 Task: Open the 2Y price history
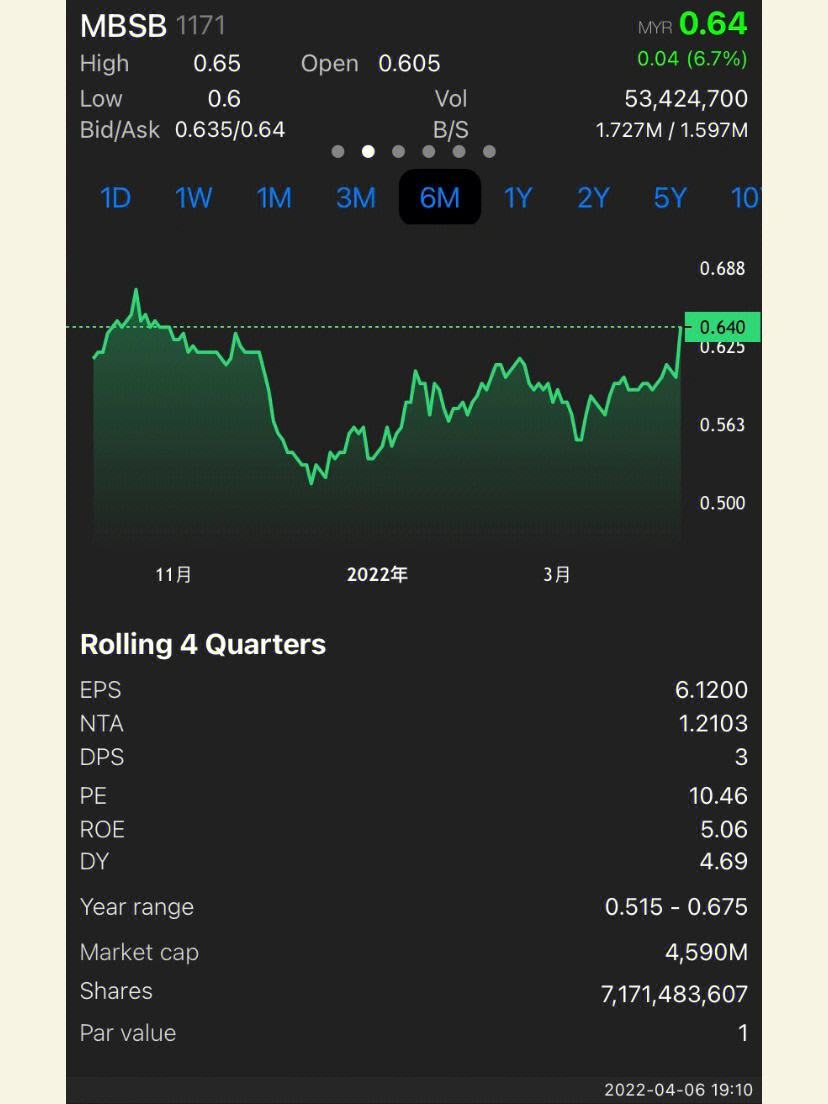593,198
